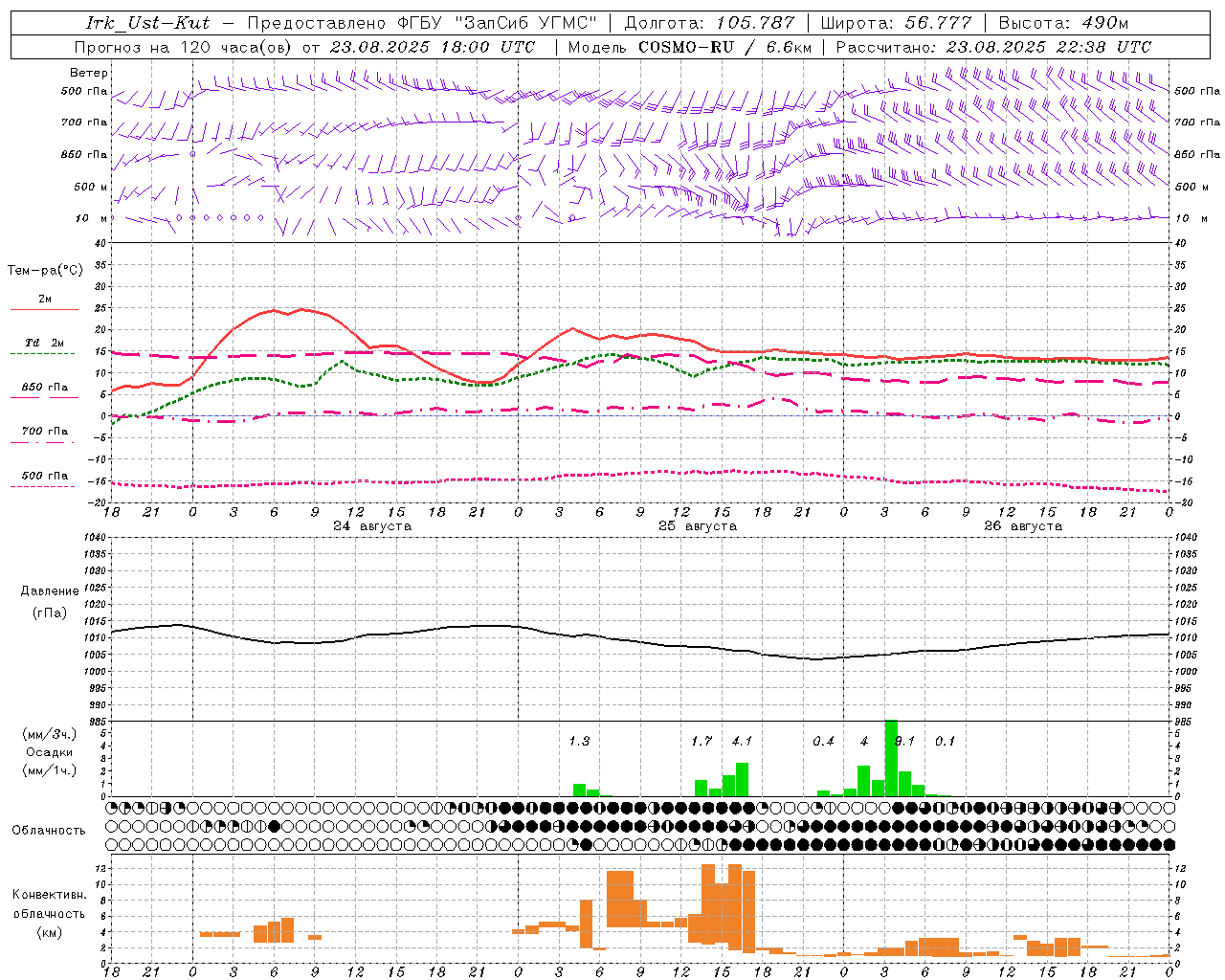This screenshot has height=980, width=1225.
Task: Click the Конвективн. panel label
Action: point(50,895)
